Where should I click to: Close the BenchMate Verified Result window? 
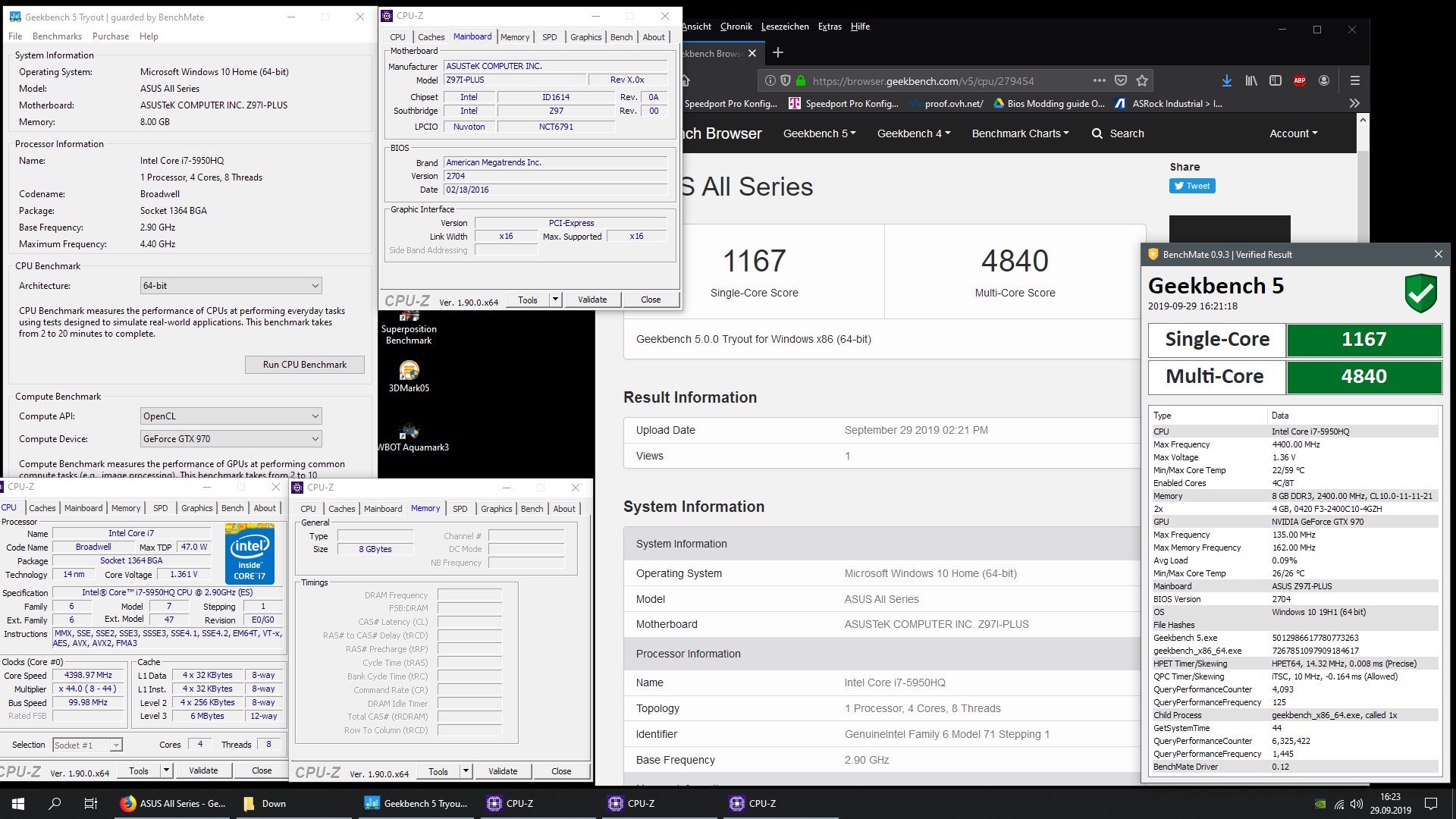1438,255
